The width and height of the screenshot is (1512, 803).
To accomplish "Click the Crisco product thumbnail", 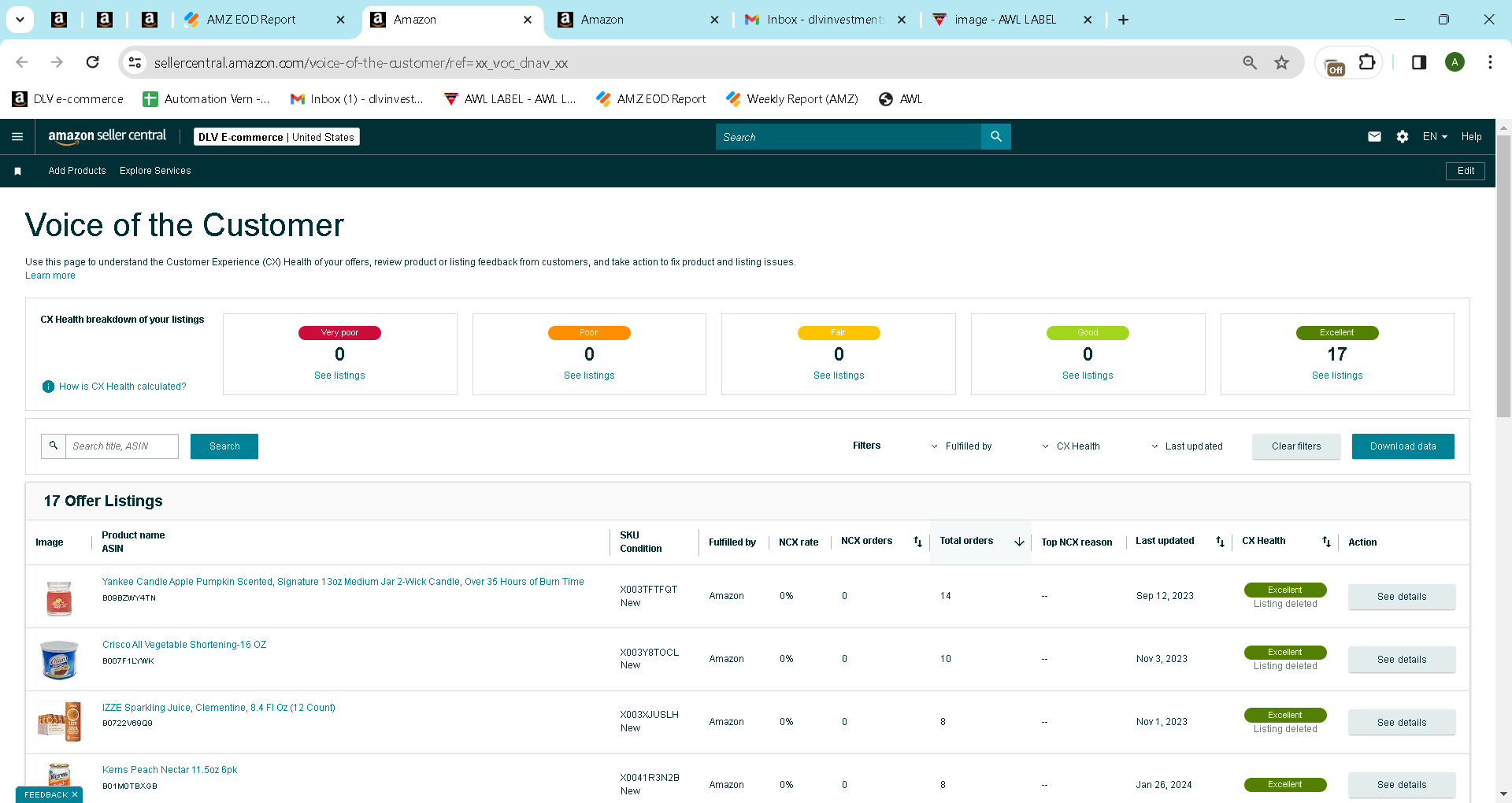I will pos(59,659).
